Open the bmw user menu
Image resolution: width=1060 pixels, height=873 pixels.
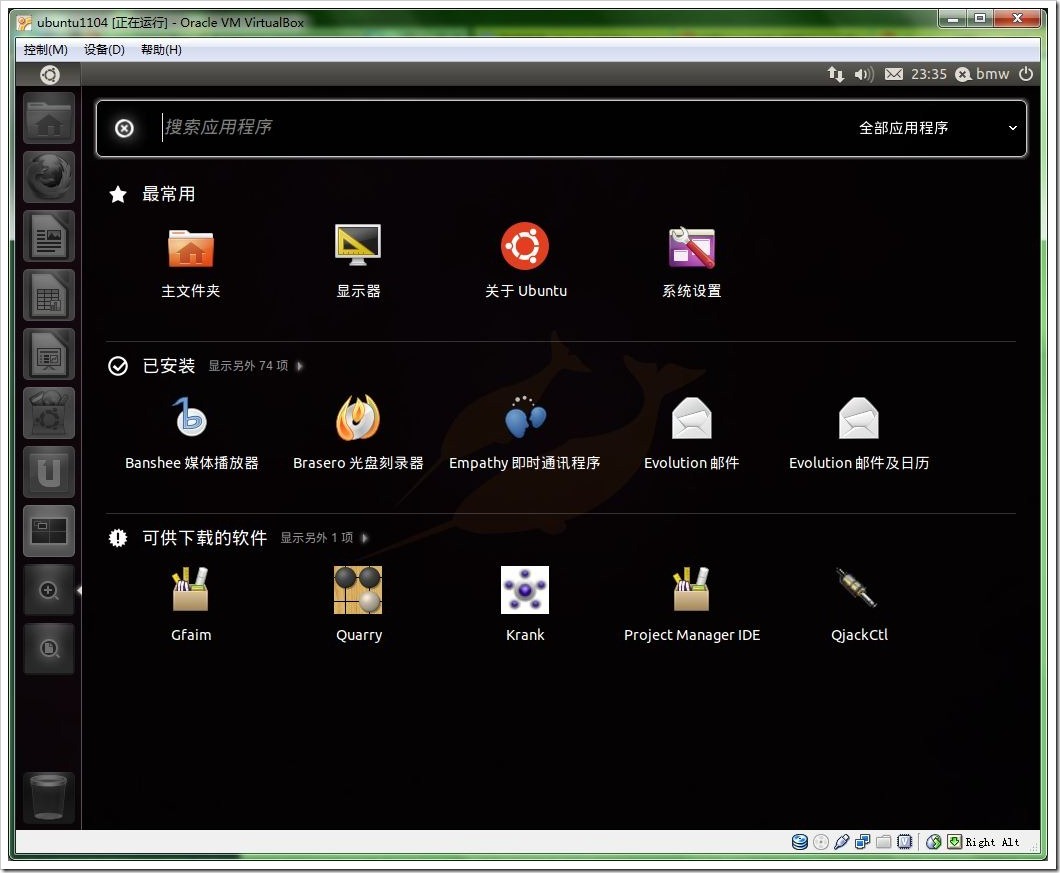click(983, 74)
